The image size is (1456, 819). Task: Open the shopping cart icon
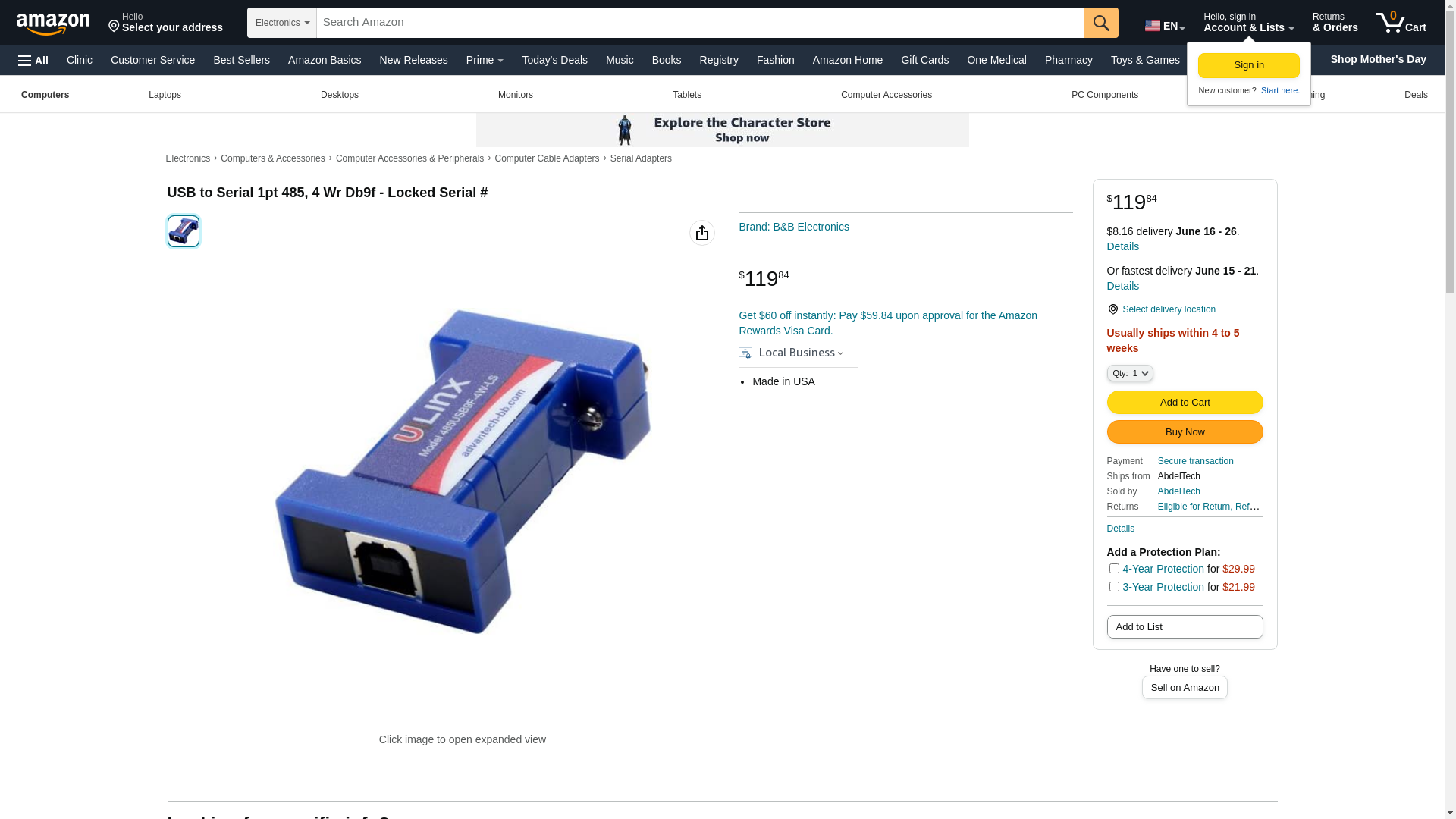[1401, 23]
